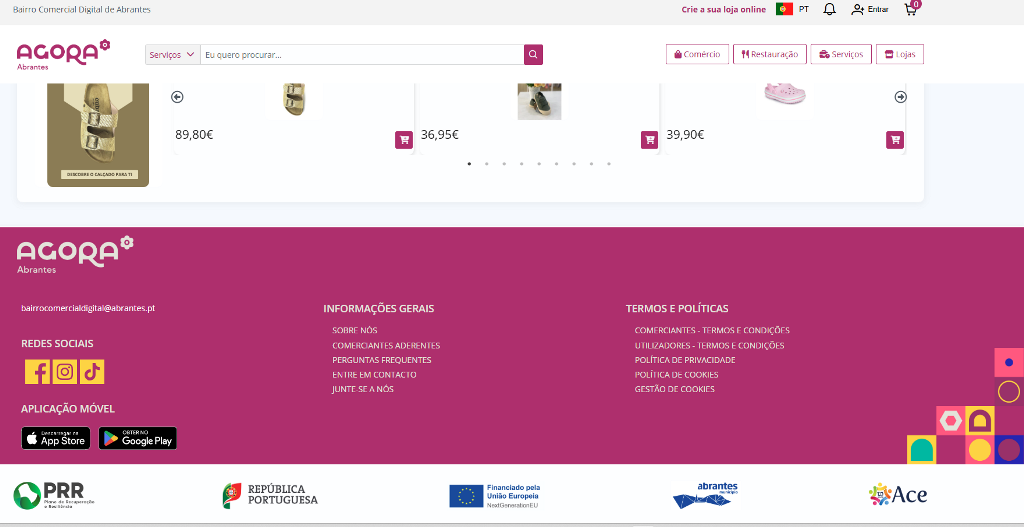Select the first carousel pagination dot

click(x=469, y=163)
